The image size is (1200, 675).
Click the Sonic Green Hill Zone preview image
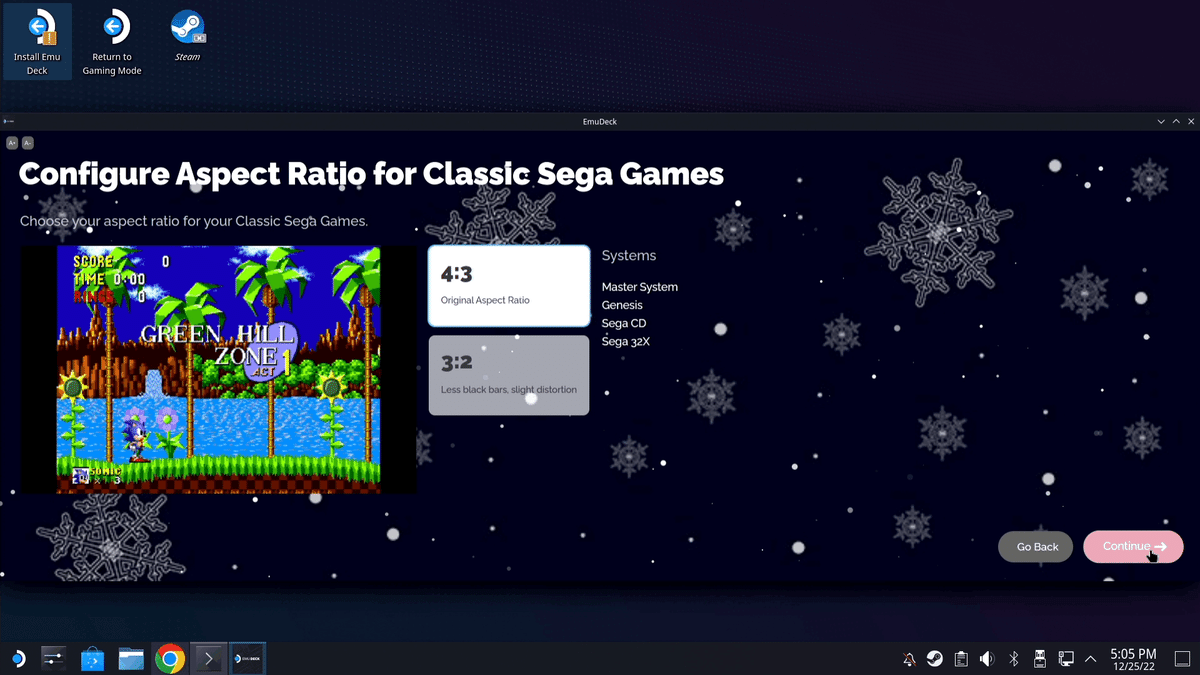219,369
